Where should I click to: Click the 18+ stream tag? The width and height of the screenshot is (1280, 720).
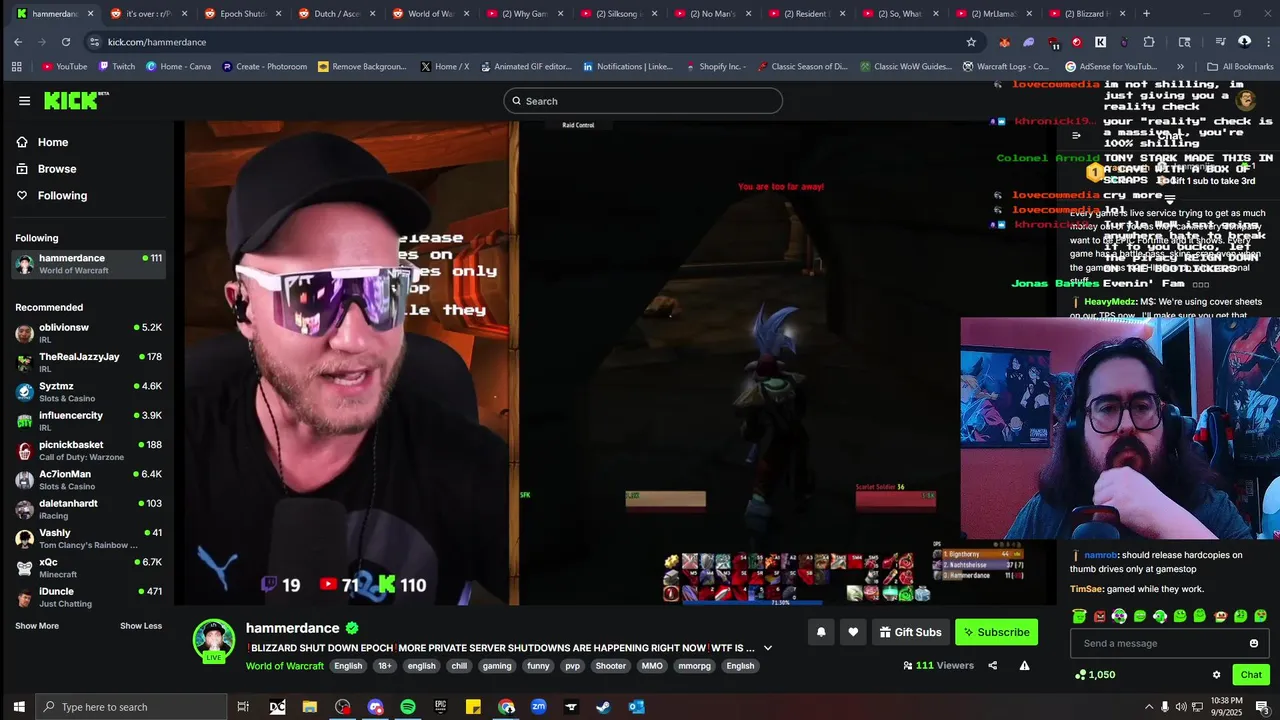point(385,666)
